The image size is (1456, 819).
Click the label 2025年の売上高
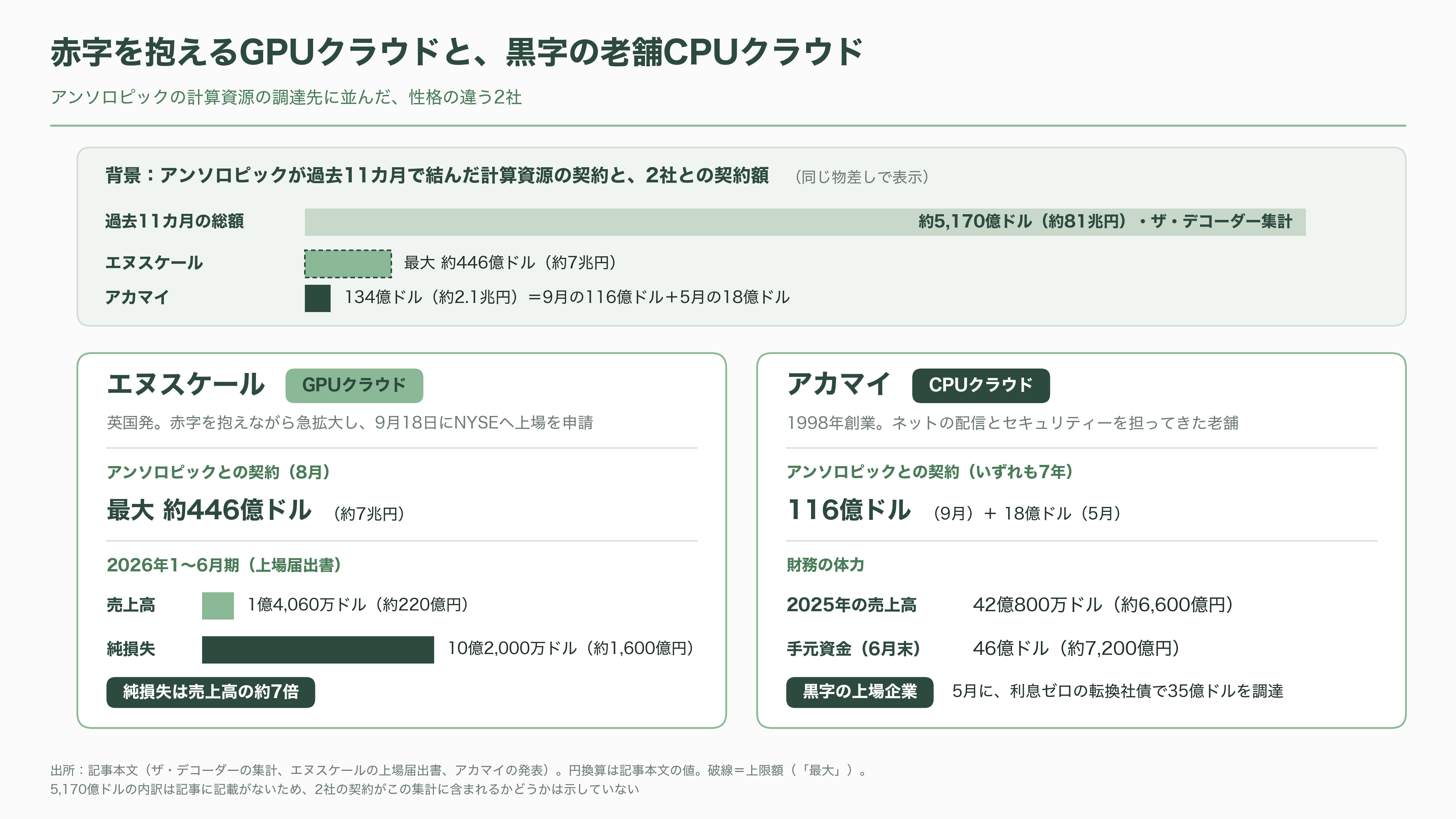pos(852,605)
